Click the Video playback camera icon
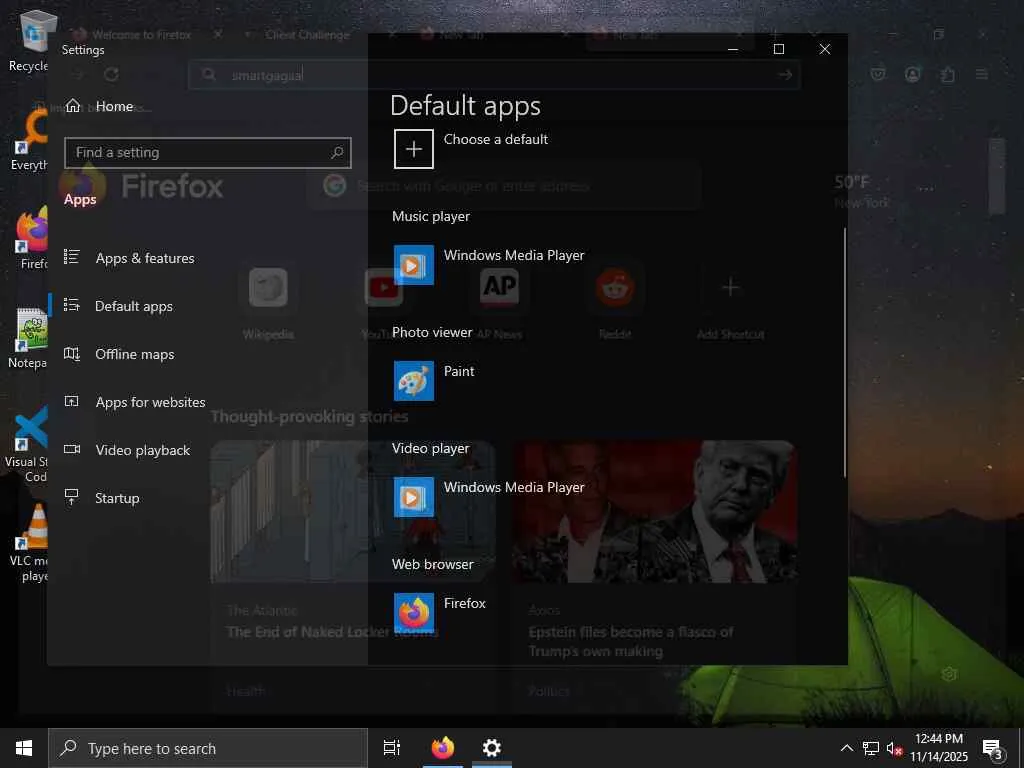Viewport: 1024px width, 768px height. [72, 449]
